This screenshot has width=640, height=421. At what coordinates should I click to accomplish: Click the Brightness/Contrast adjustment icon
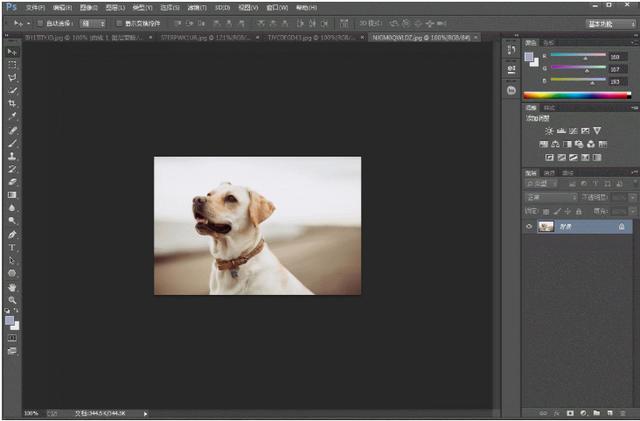click(x=548, y=131)
